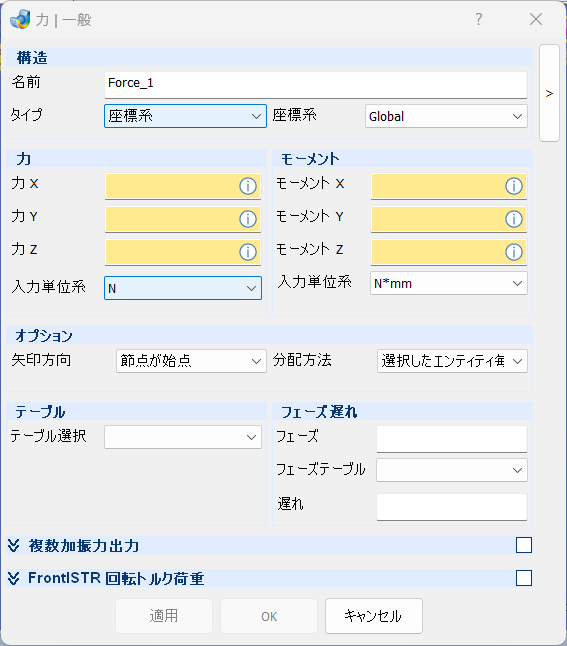Click the help question mark in title bar
Image resolution: width=567 pixels, height=646 pixels.
[478, 19]
